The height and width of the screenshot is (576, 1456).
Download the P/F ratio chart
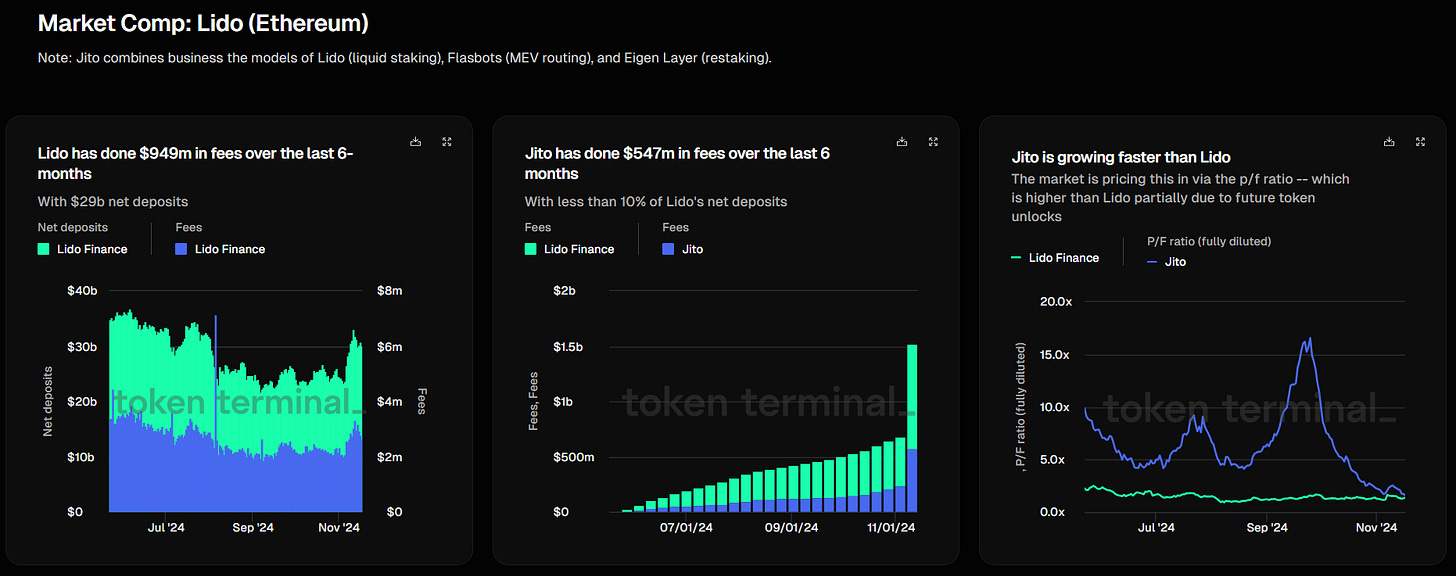tap(1390, 142)
